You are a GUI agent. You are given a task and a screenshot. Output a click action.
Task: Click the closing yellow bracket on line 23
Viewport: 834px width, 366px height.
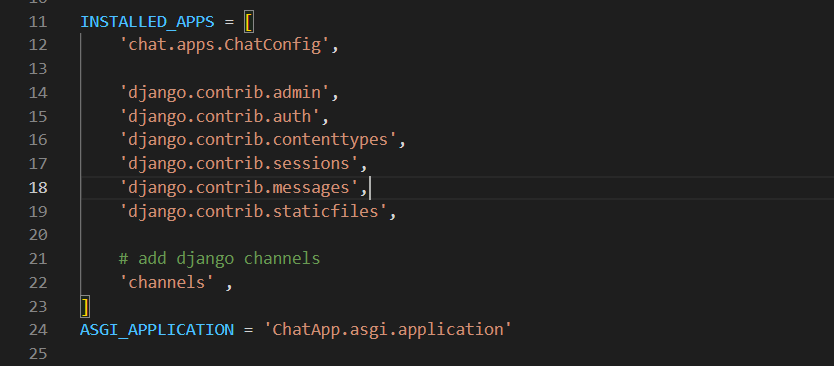(x=85, y=307)
